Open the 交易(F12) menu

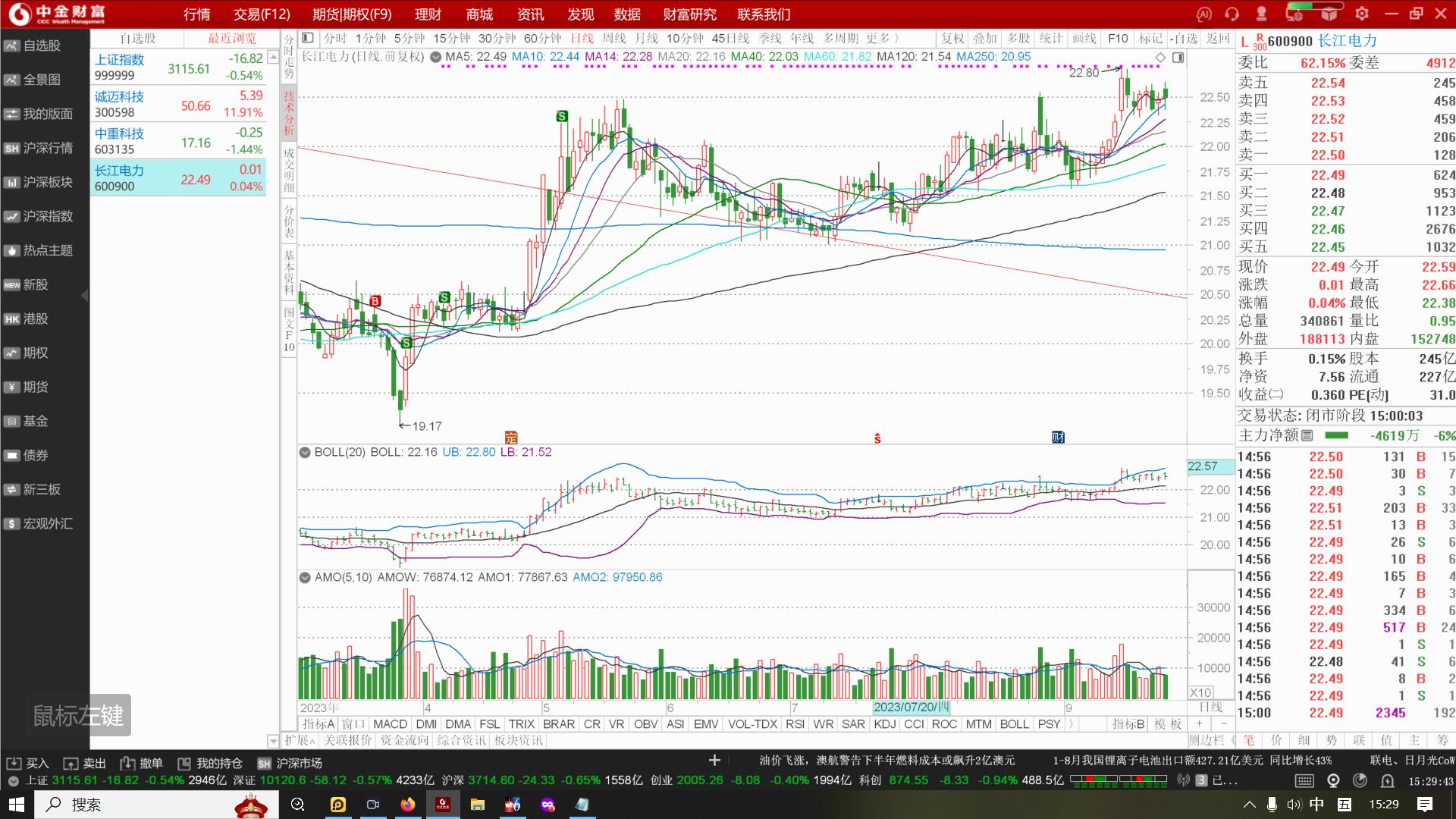pyautogui.click(x=262, y=14)
